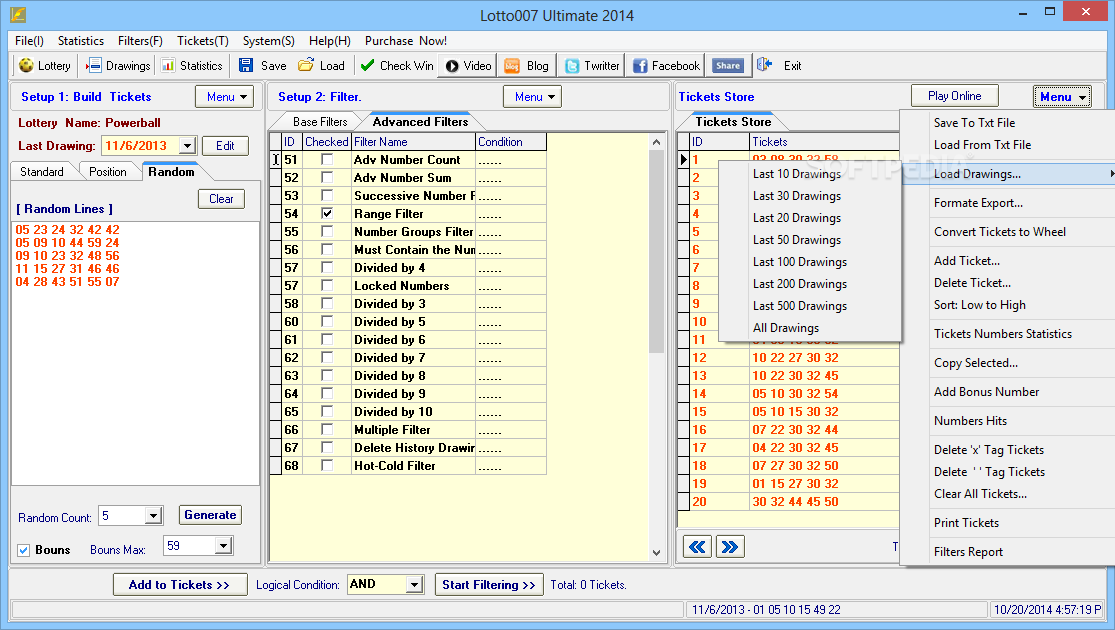Choose Print Tickets menu item

966,523
